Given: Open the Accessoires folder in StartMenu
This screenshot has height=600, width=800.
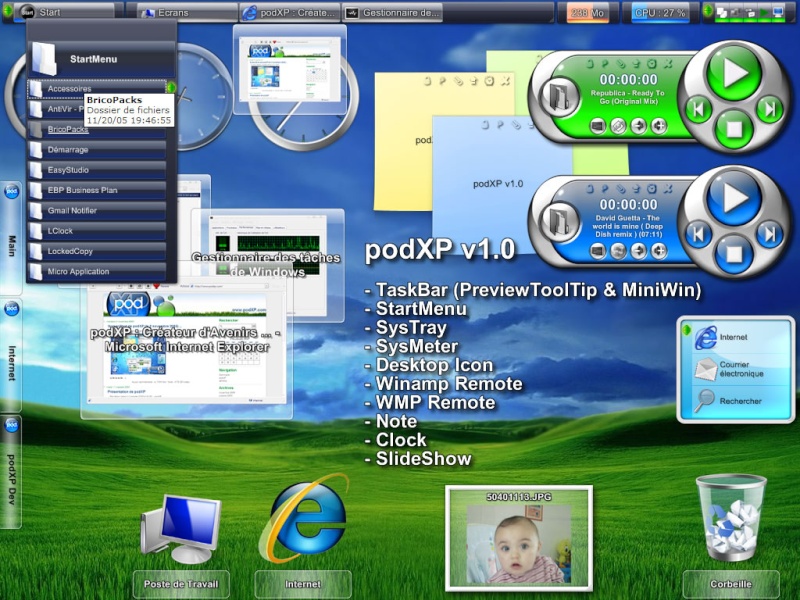Looking at the screenshot, I should 97,89.
